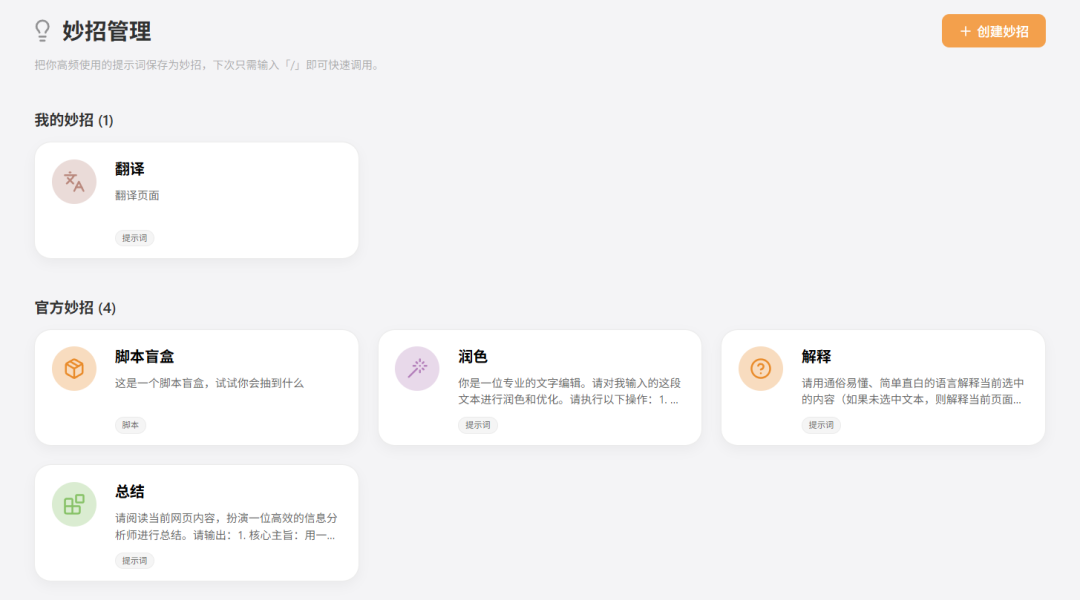The width and height of the screenshot is (1080, 600).
Task: Click the 提示词 tag on 润色 card
Action: (x=478, y=425)
